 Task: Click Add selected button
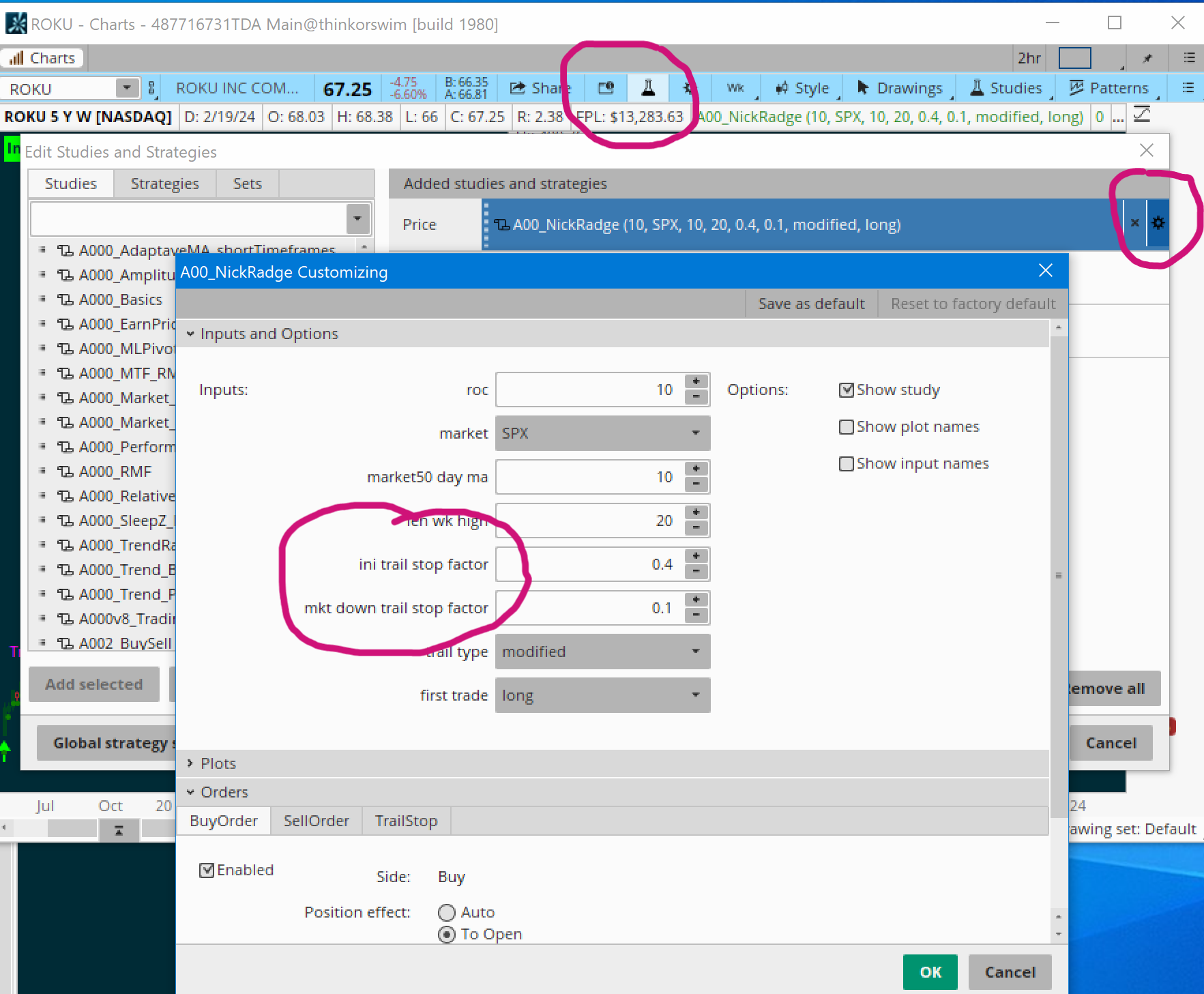click(94, 684)
